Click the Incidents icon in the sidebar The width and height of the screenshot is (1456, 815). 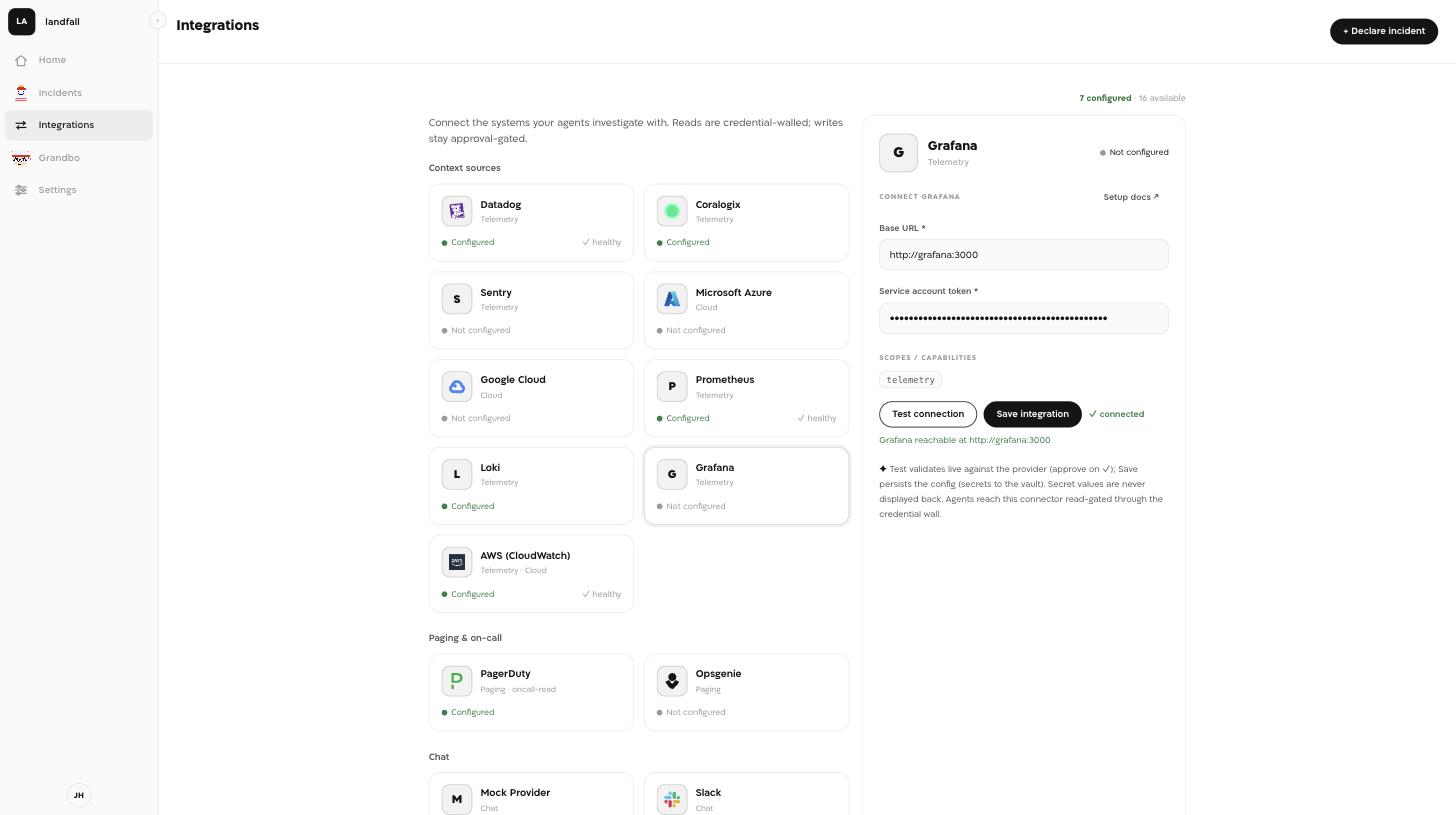21,93
